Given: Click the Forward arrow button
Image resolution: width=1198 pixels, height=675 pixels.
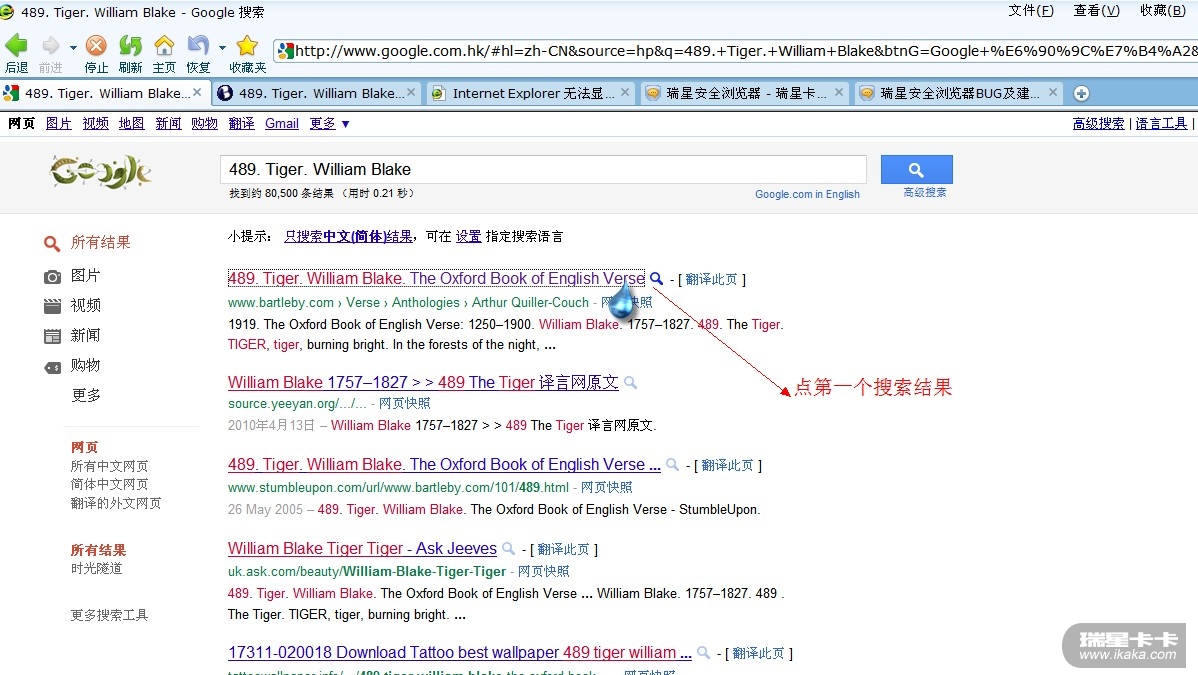Looking at the screenshot, I should pyautogui.click(x=50, y=46).
